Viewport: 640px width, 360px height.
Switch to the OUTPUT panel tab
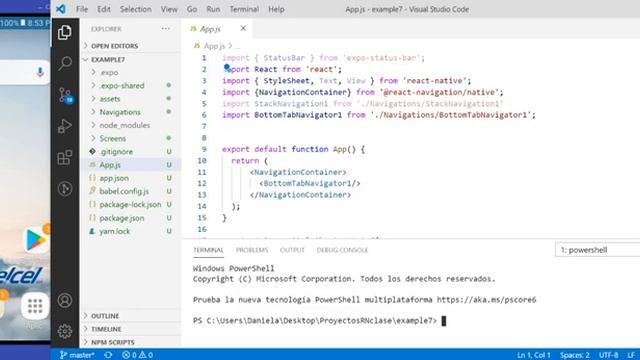click(292, 250)
